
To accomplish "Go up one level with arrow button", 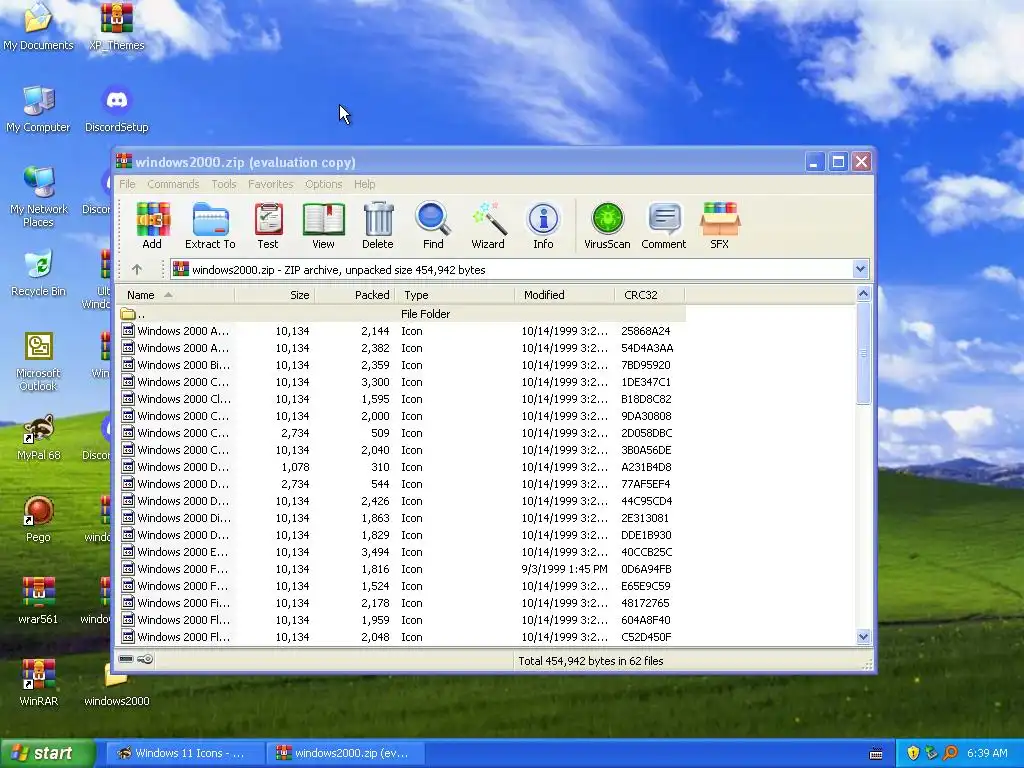I will click(136, 269).
